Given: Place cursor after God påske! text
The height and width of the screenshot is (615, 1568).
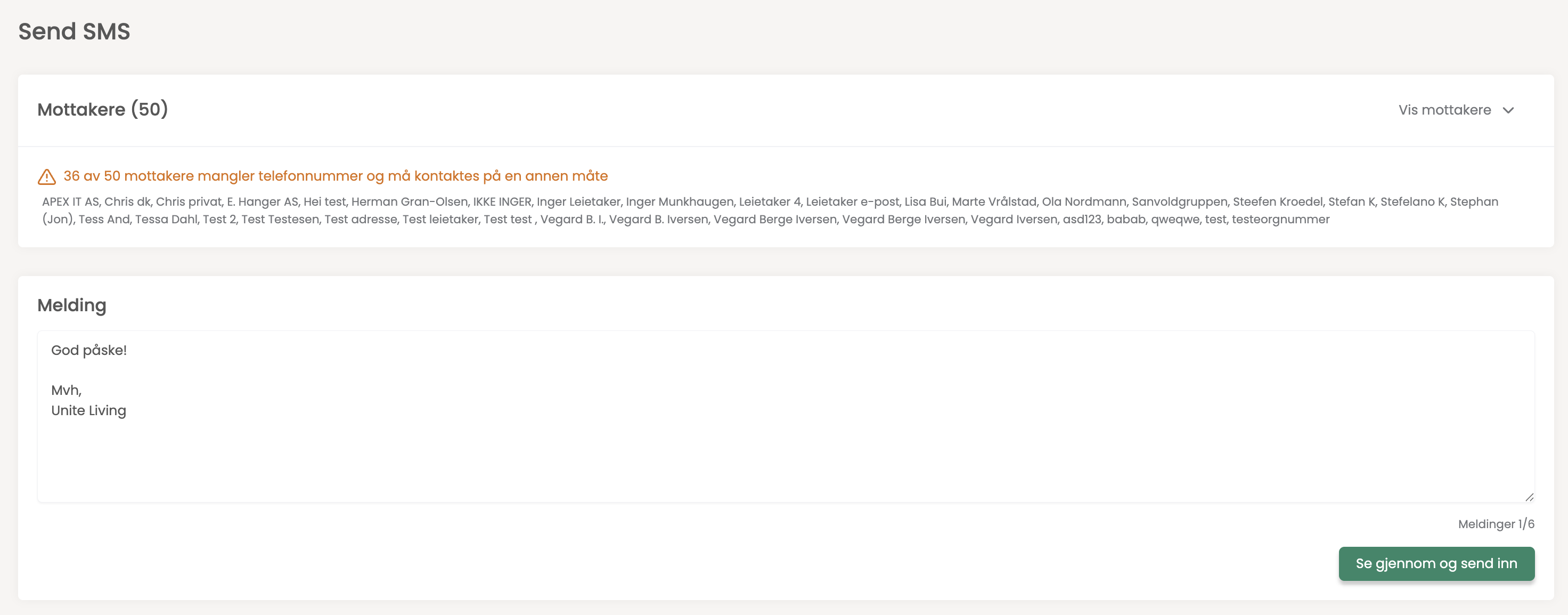Looking at the screenshot, I should [x=127, y=350].
